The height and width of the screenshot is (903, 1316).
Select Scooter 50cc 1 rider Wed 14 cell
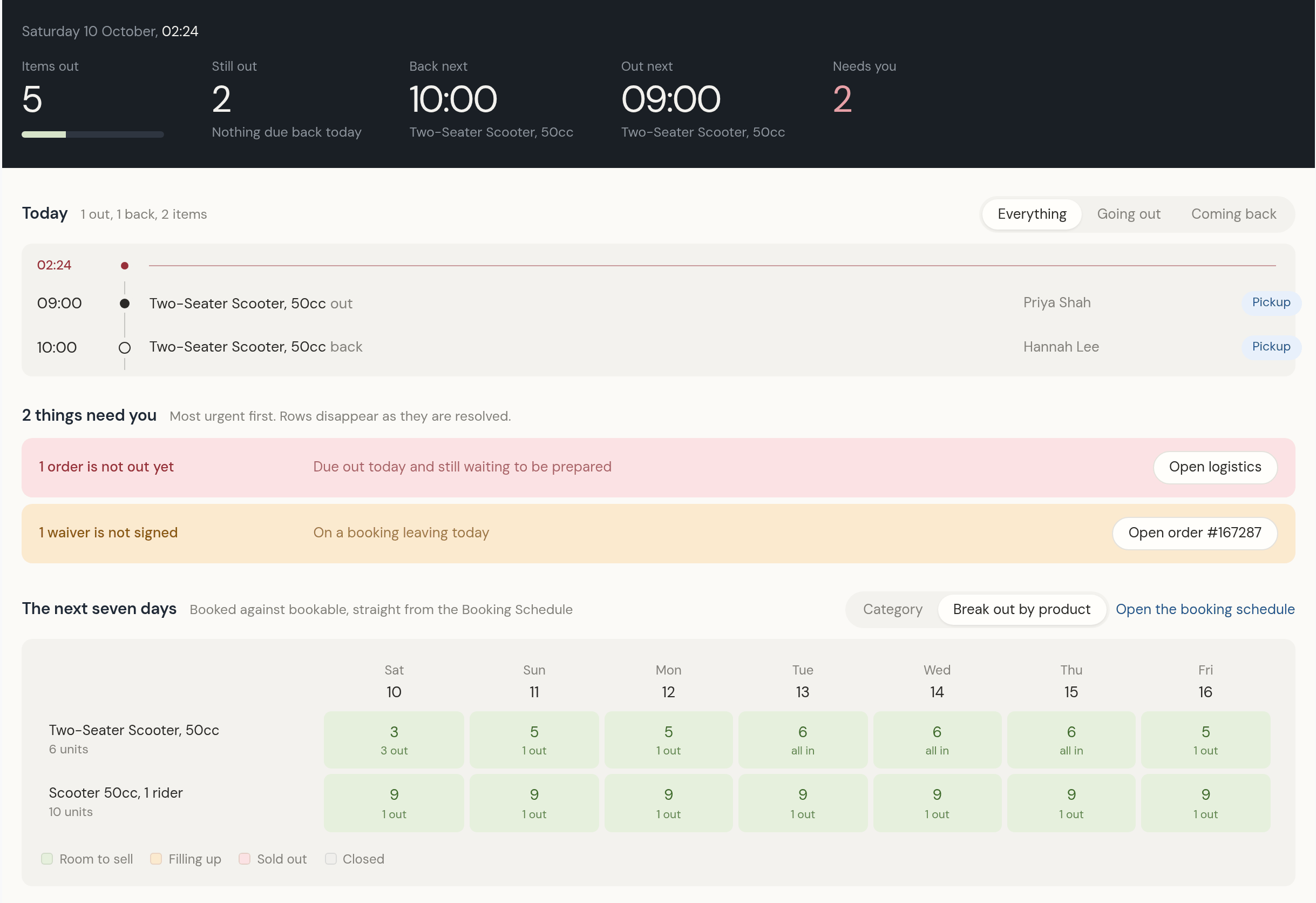pos(937,803)
